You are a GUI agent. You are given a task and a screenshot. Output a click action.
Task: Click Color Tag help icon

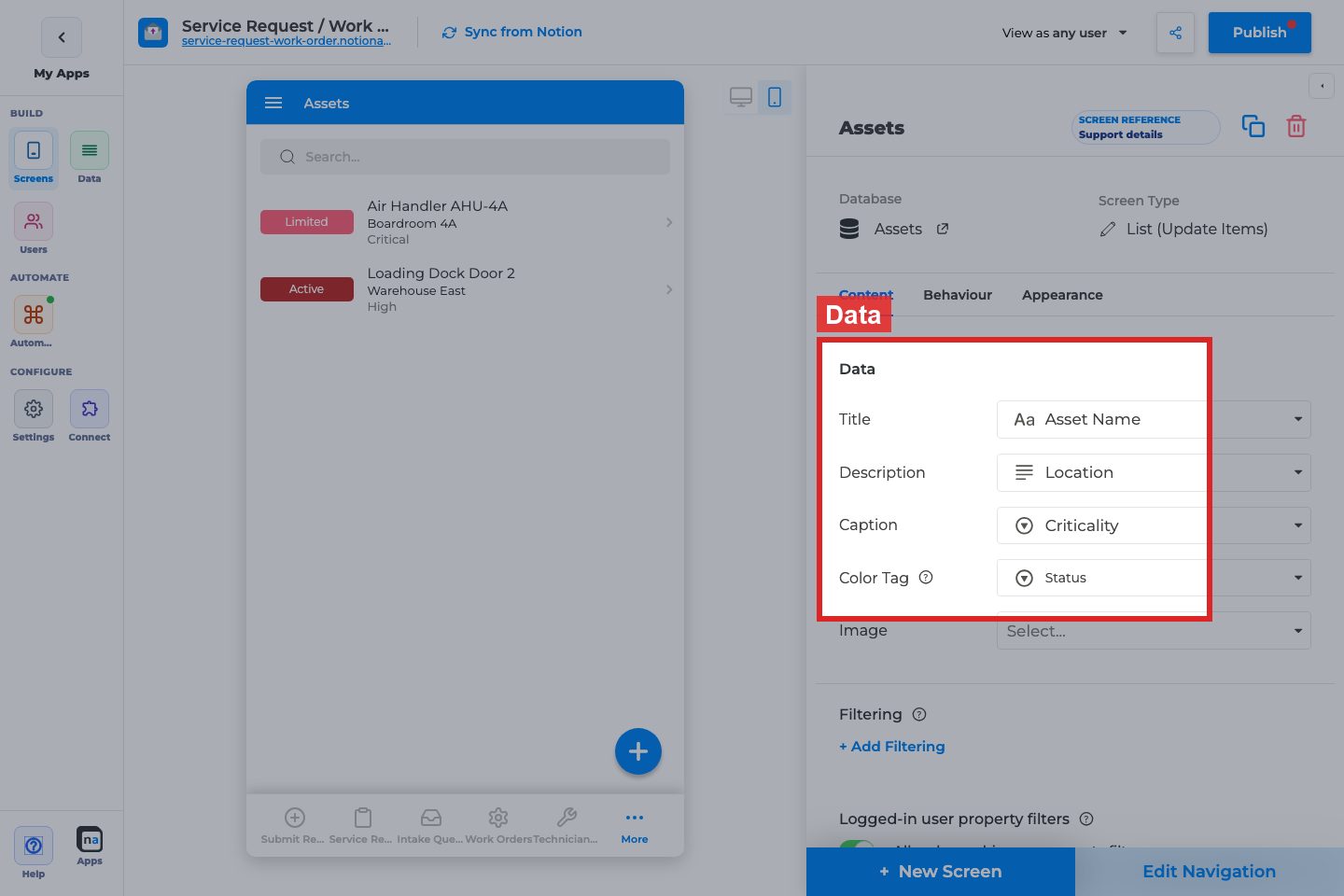tap(926, 578)
